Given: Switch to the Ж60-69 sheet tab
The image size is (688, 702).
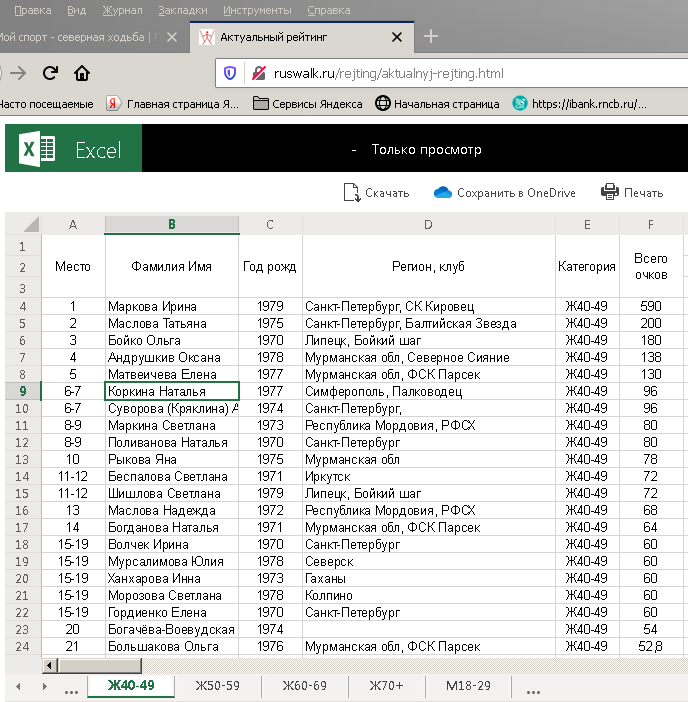Looking at the screenshot, I should click(x=304, y=685).
